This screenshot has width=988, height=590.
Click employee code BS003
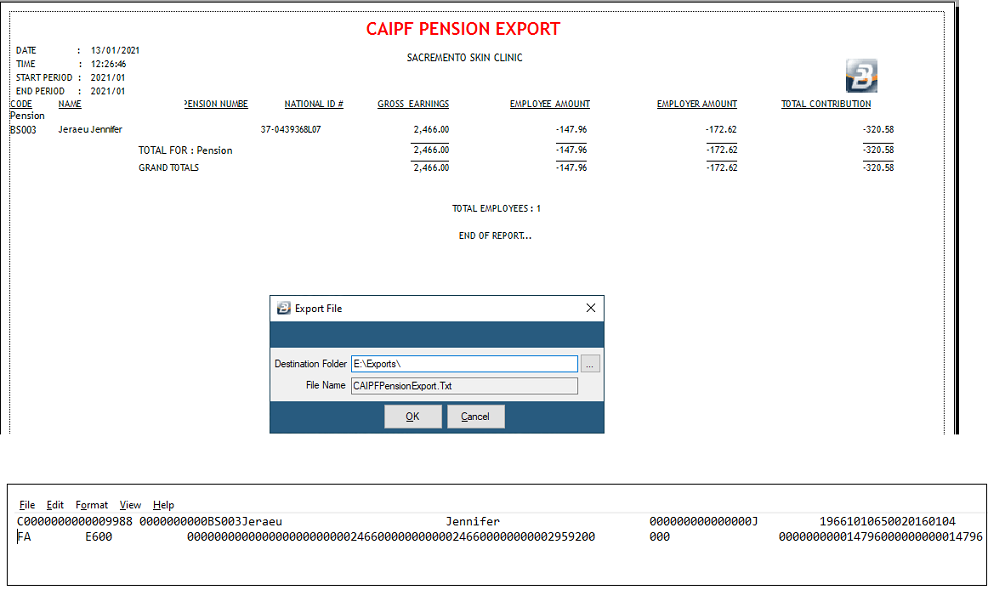[x=23, y=130]
